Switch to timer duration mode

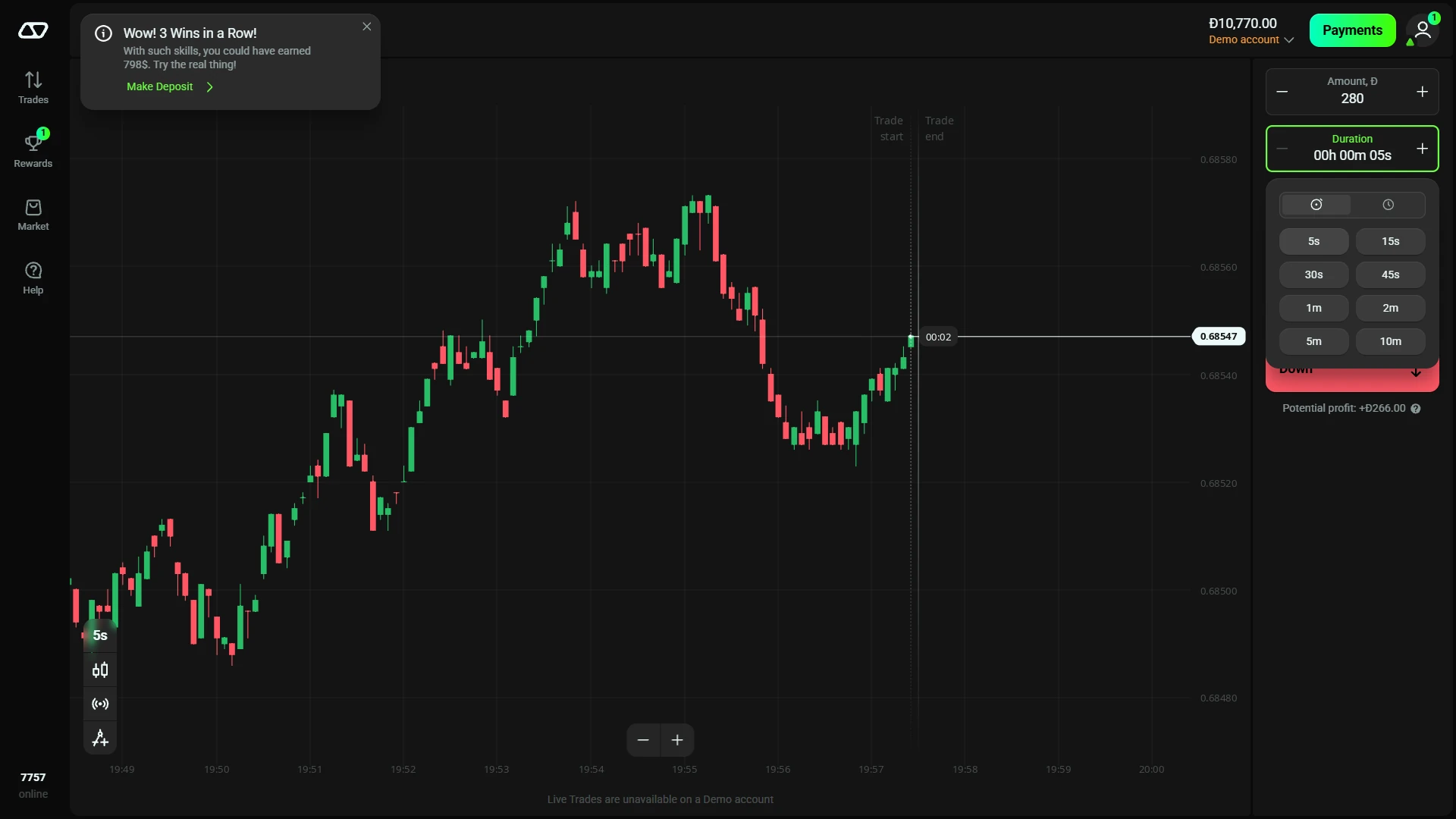(x=1316, y=205)
